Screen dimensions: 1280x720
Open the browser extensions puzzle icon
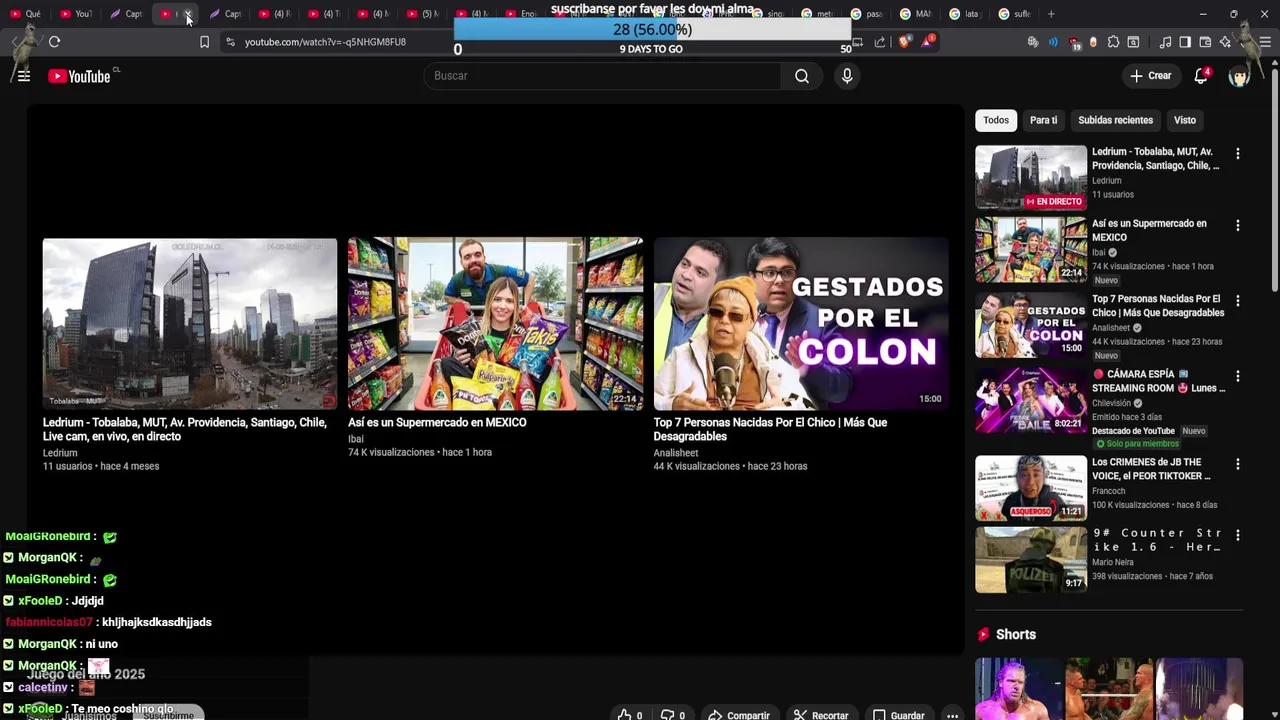click(1113, 42)
